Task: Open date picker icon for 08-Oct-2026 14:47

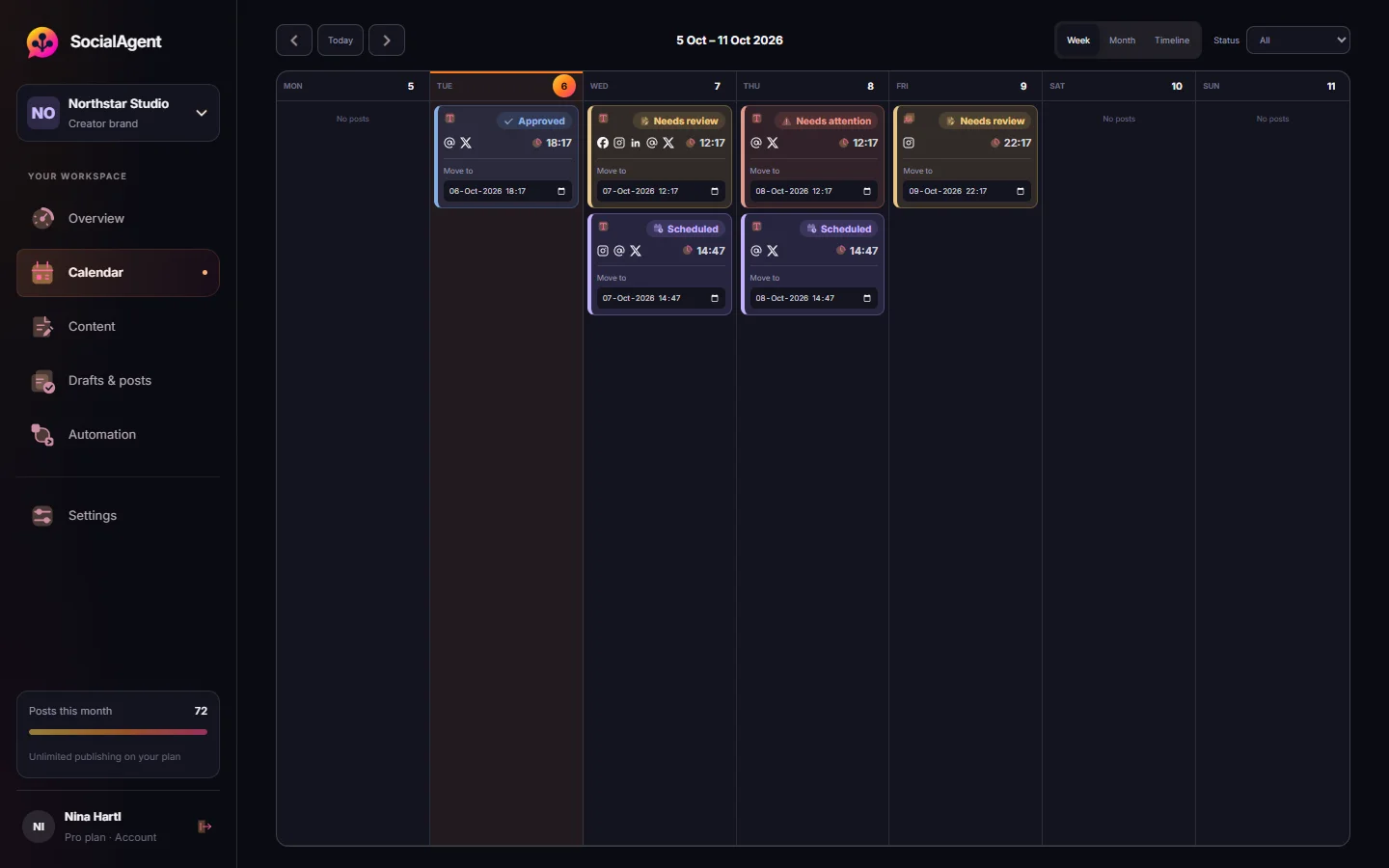Action: point(867,298)
